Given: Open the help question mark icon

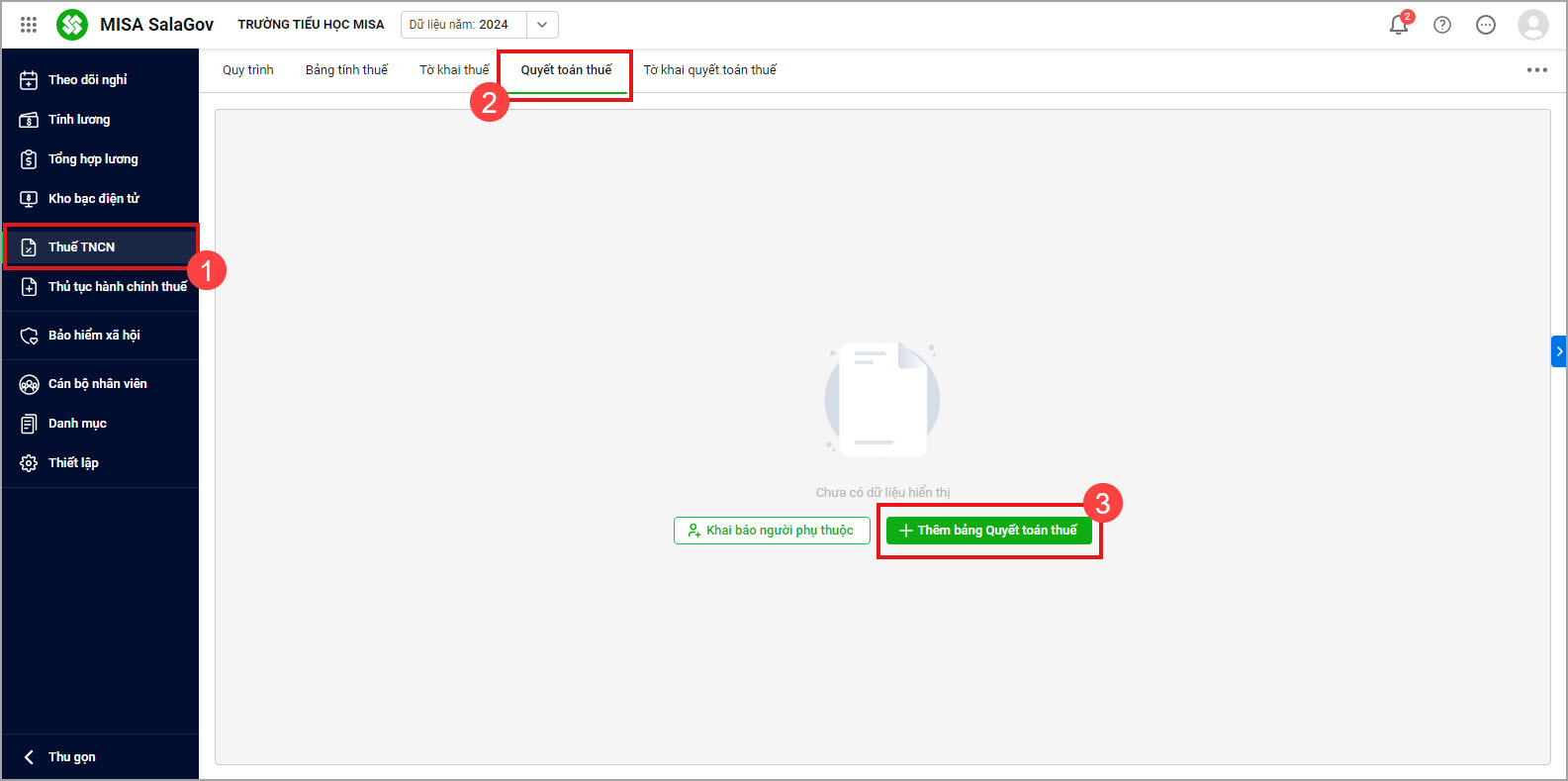Looking at the screenshot, I should (1442, 25).
